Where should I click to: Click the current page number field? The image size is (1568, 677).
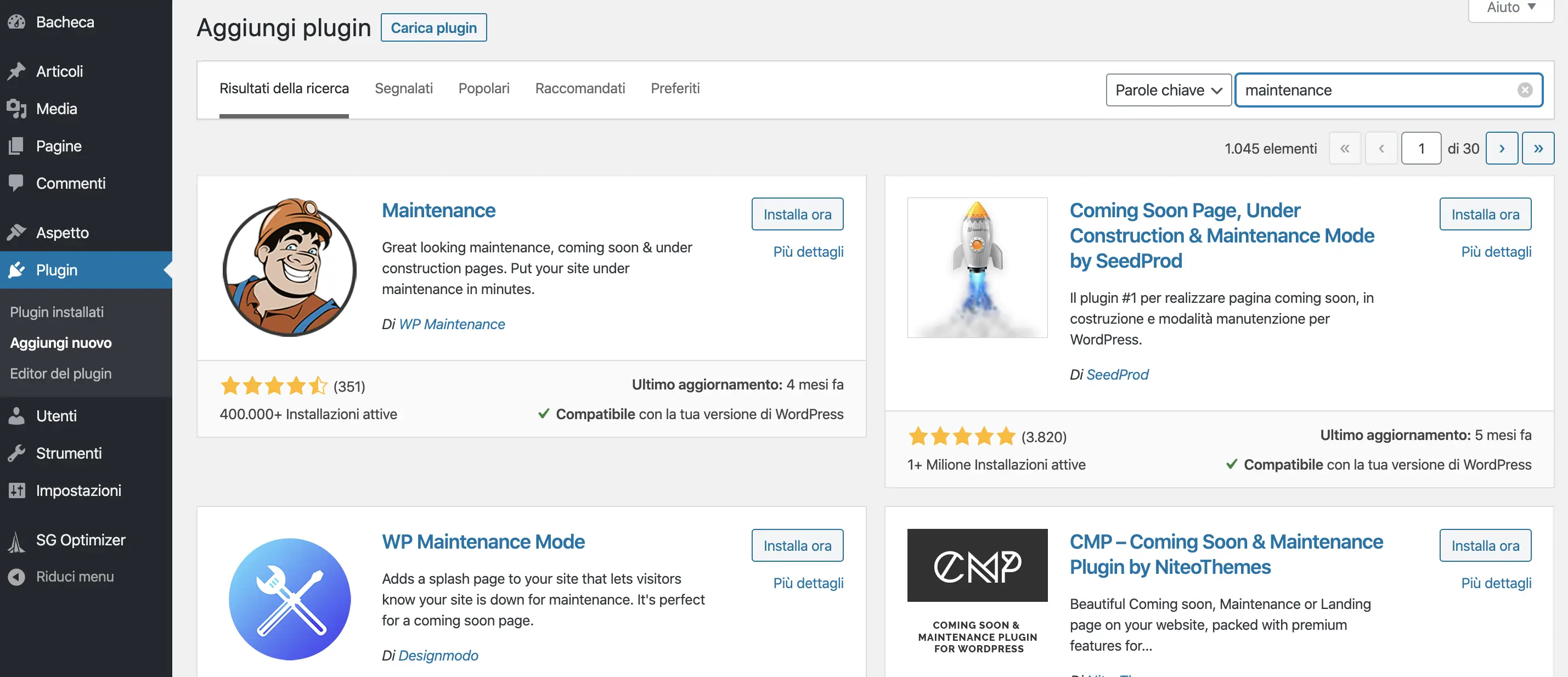pyautogui.click(x=1421, y=149)
